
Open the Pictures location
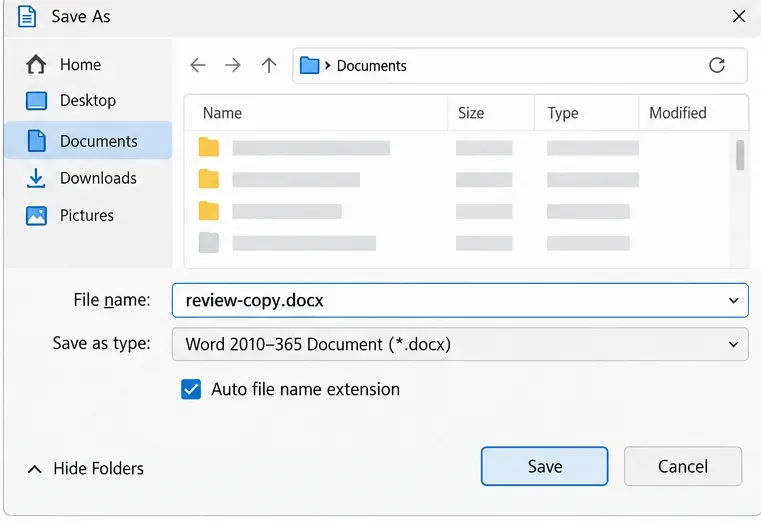pyautogui.click(x=88, y=215)
